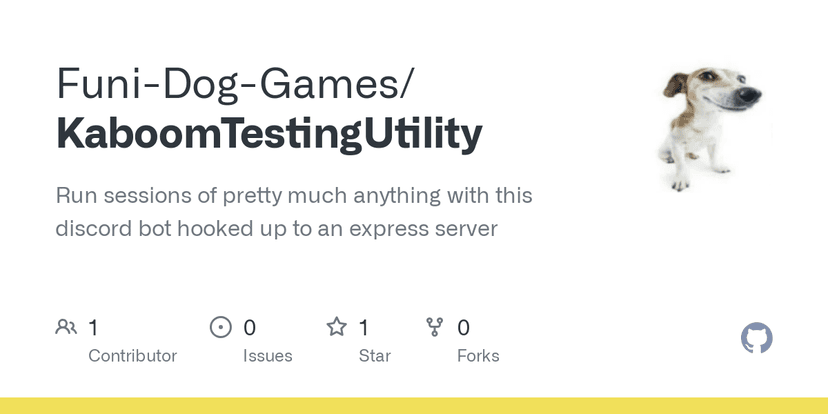This screenshot has height=414, width=828.
Task: Select the Star label
Action: (375, 356)
